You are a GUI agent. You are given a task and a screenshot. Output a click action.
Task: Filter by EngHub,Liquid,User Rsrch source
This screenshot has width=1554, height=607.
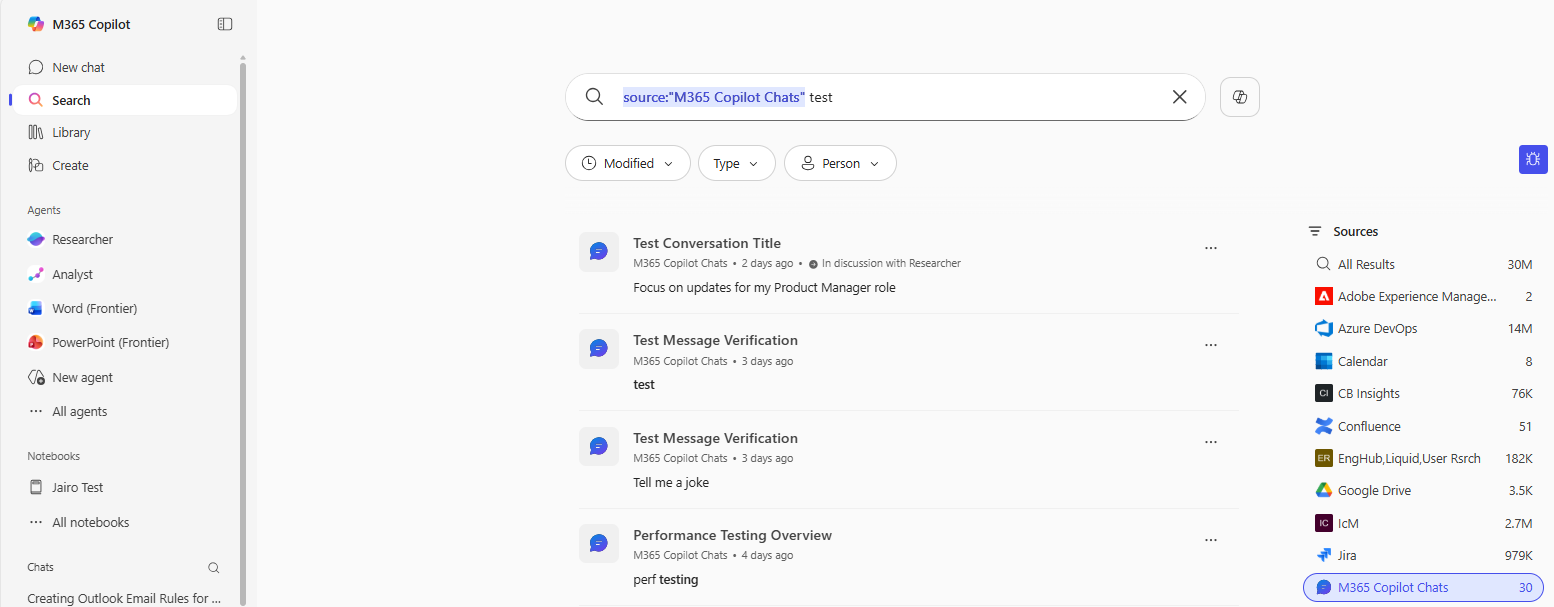tap(1423, 458)
